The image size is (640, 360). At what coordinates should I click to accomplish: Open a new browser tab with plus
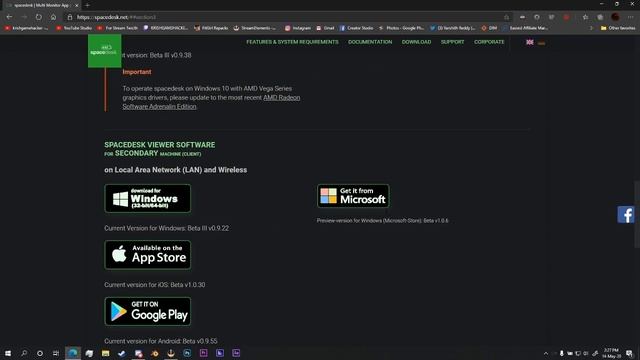(x=87, y=5)
